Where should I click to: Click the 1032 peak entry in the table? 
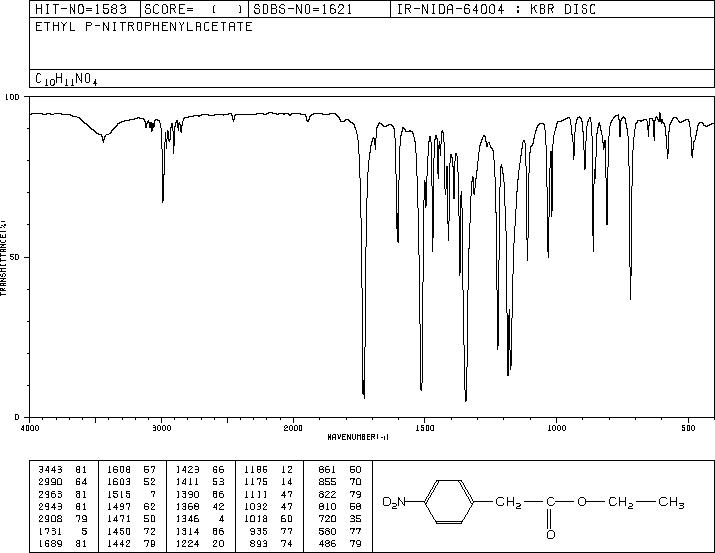tap(268, 506)
